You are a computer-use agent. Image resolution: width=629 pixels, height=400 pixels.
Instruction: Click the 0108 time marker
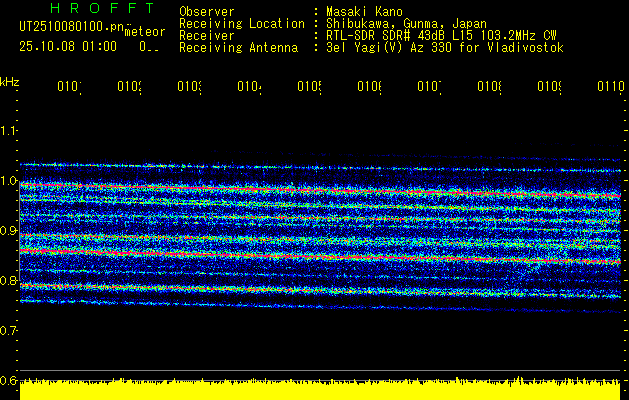tap(489, 86)
